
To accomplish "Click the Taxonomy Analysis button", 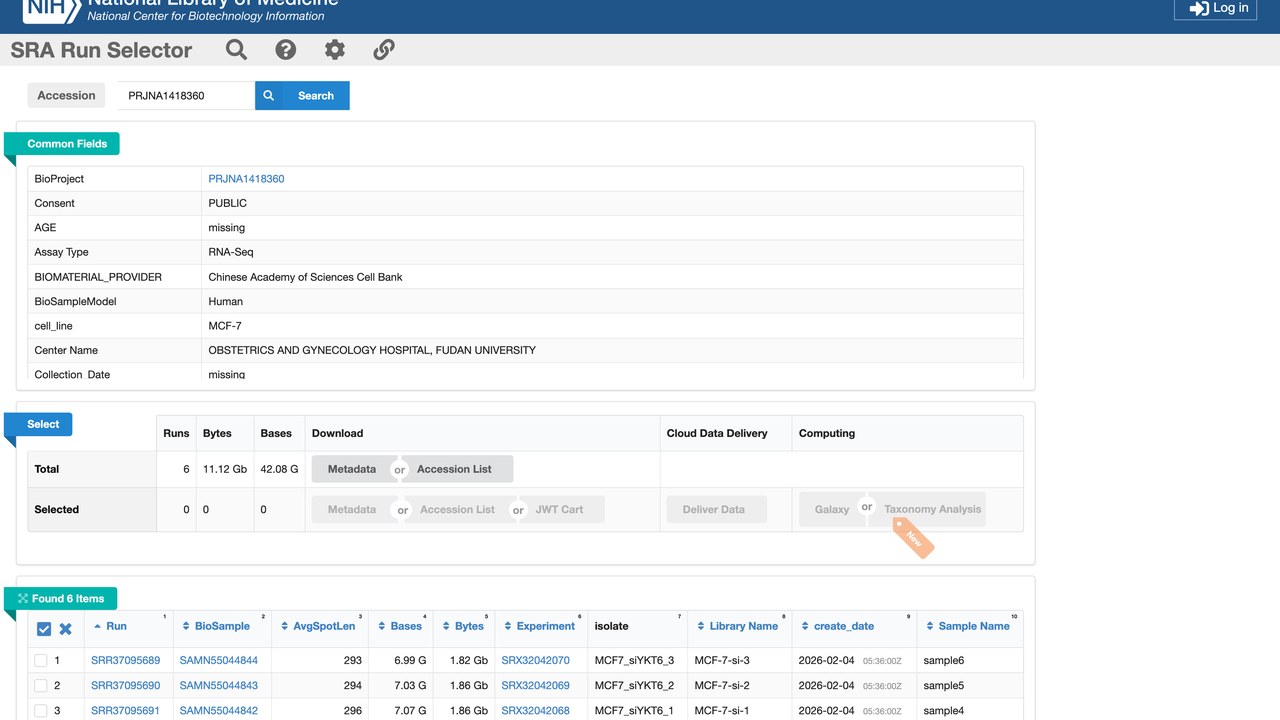I will coord(933,509).
